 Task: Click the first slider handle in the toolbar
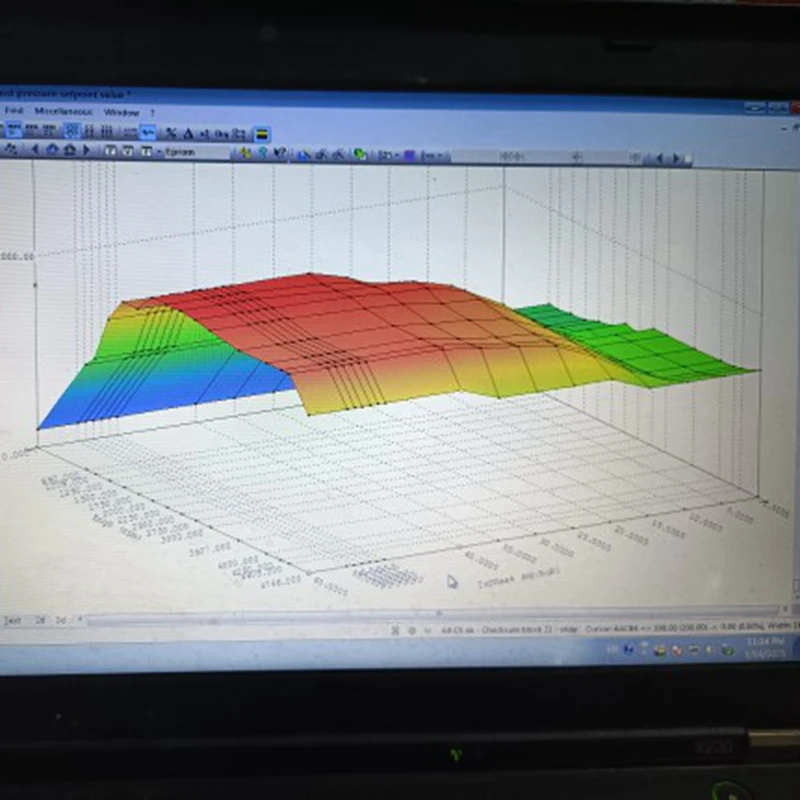(511, 157)
